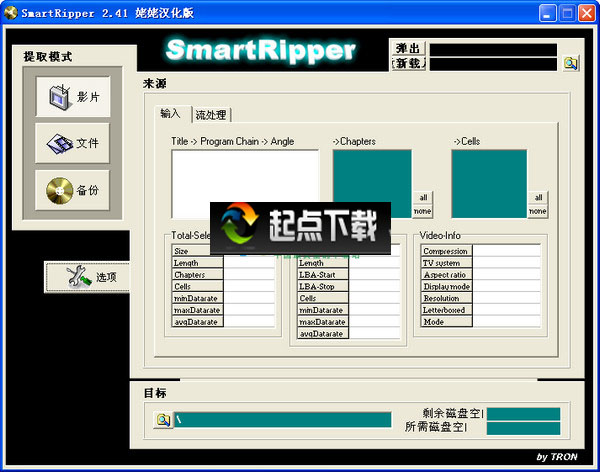This screenshot has height=472, width=600.
Task: Select the 影片 (Movie) extraction mode
Action: [73, 97]
